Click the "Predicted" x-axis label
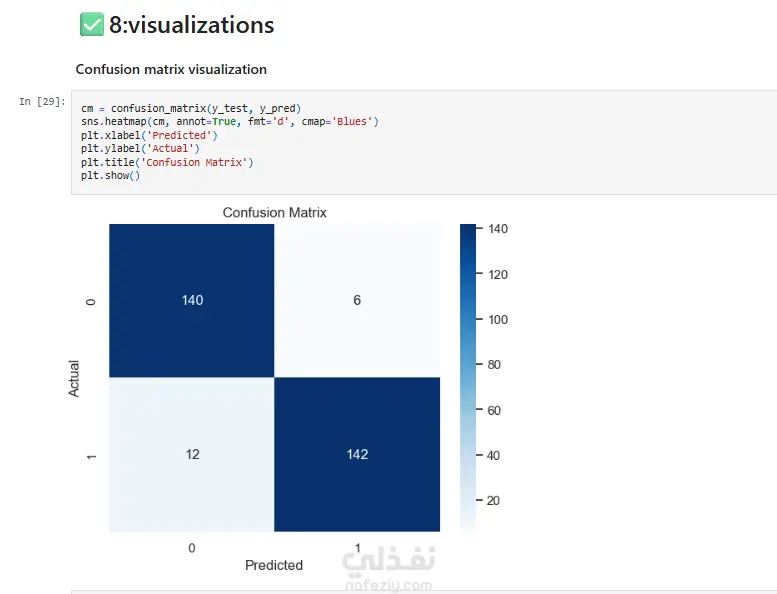The width and height of the screenshot is (777, 594). tap(274, 565)
